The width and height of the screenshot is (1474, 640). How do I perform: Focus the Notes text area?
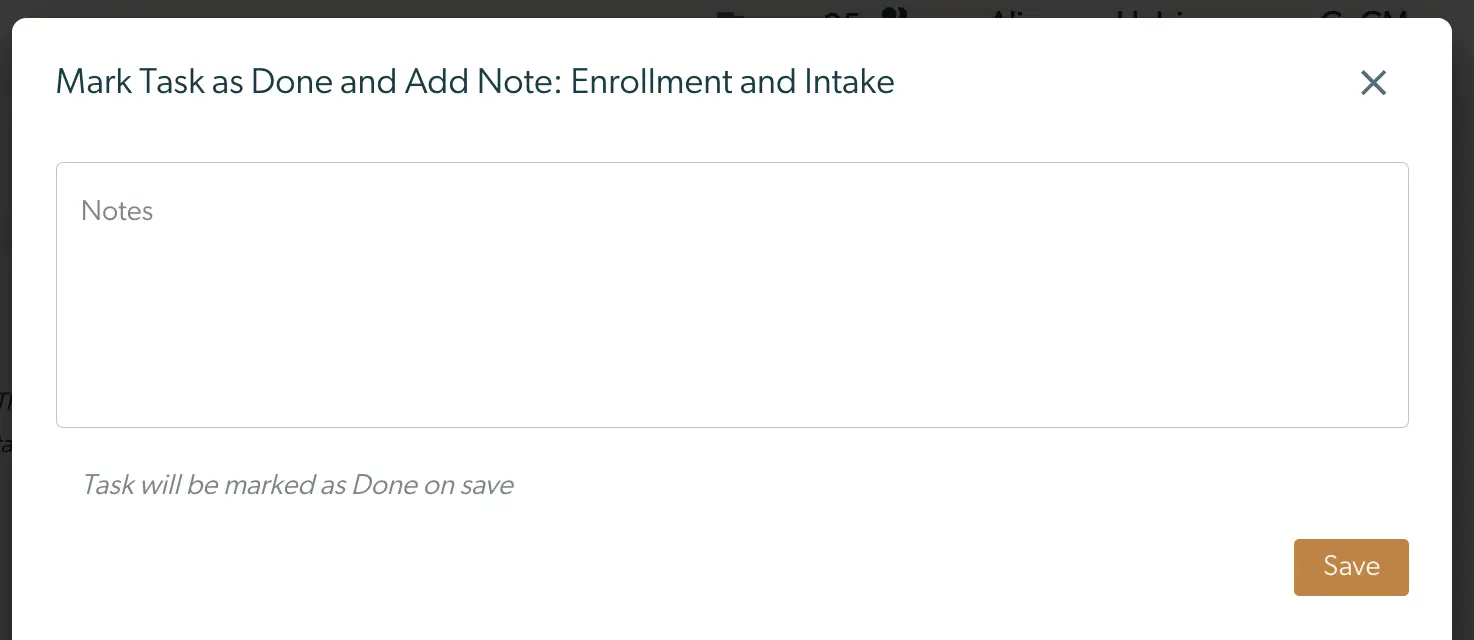(732, 295)
